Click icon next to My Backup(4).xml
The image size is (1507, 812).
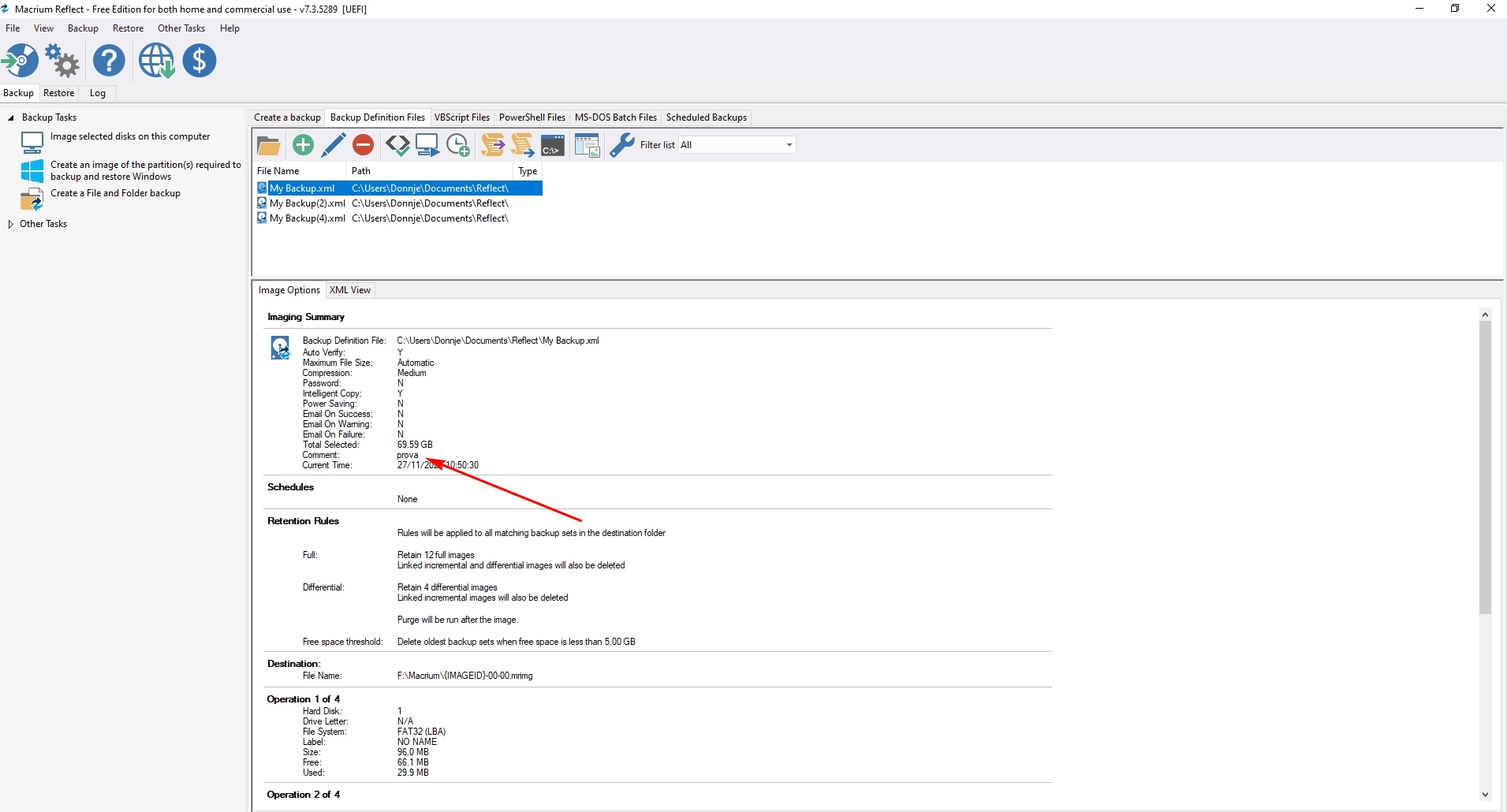[x=262, y=218]
